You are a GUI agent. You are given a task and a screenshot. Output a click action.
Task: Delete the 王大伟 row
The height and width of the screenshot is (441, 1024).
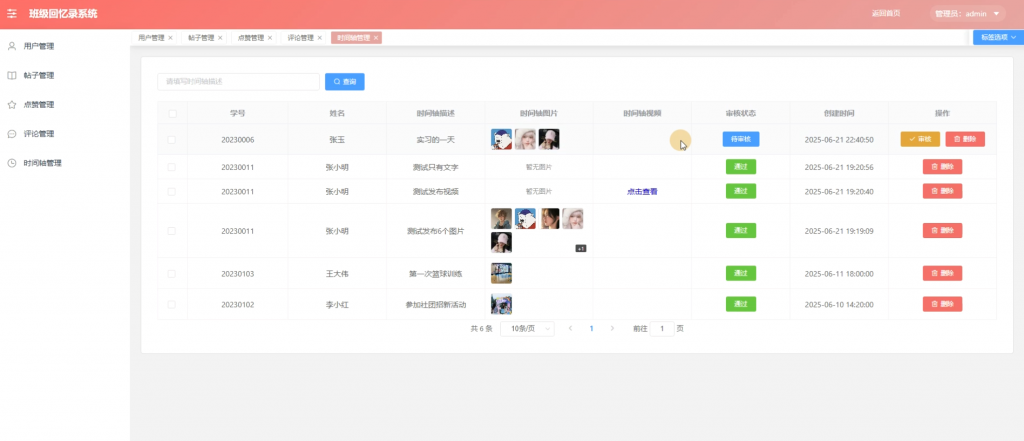tap(942, 274)
